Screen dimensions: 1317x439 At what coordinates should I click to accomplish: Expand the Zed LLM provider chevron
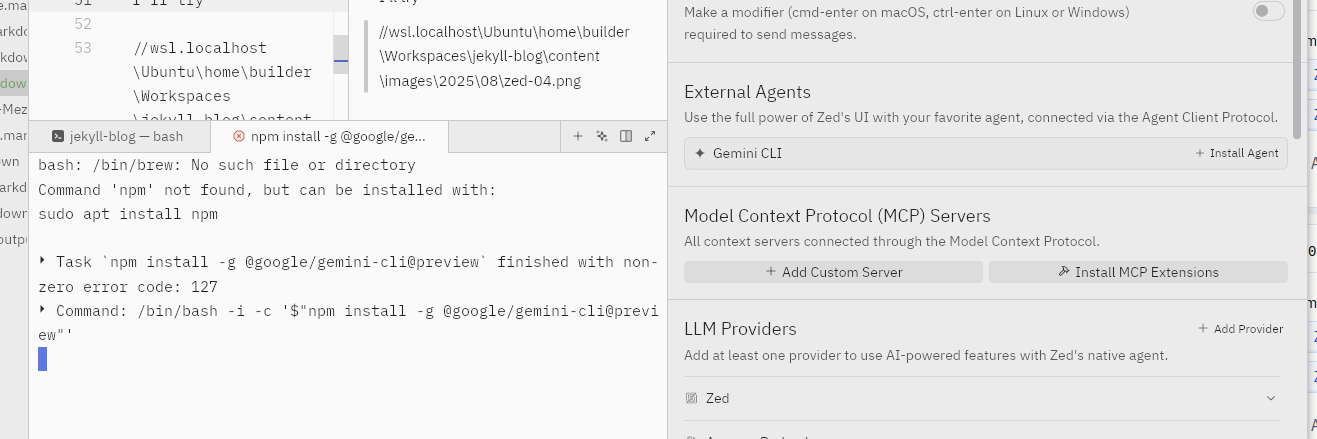[x=1271, y=398]
